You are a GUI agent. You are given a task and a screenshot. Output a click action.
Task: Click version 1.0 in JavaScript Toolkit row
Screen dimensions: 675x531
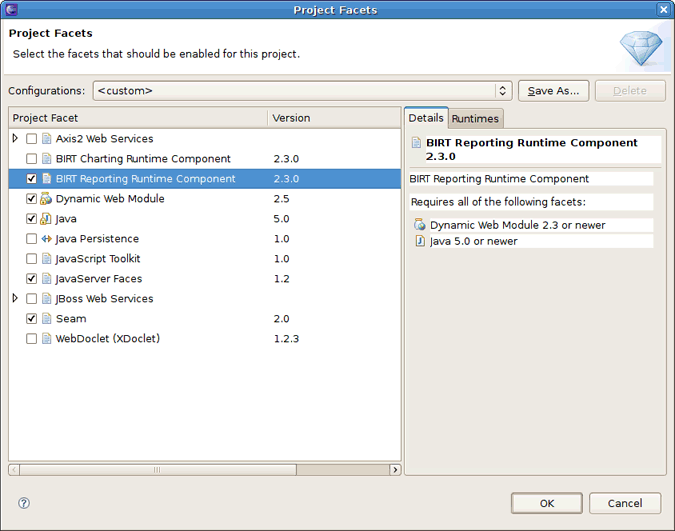(x=282, y=259)
